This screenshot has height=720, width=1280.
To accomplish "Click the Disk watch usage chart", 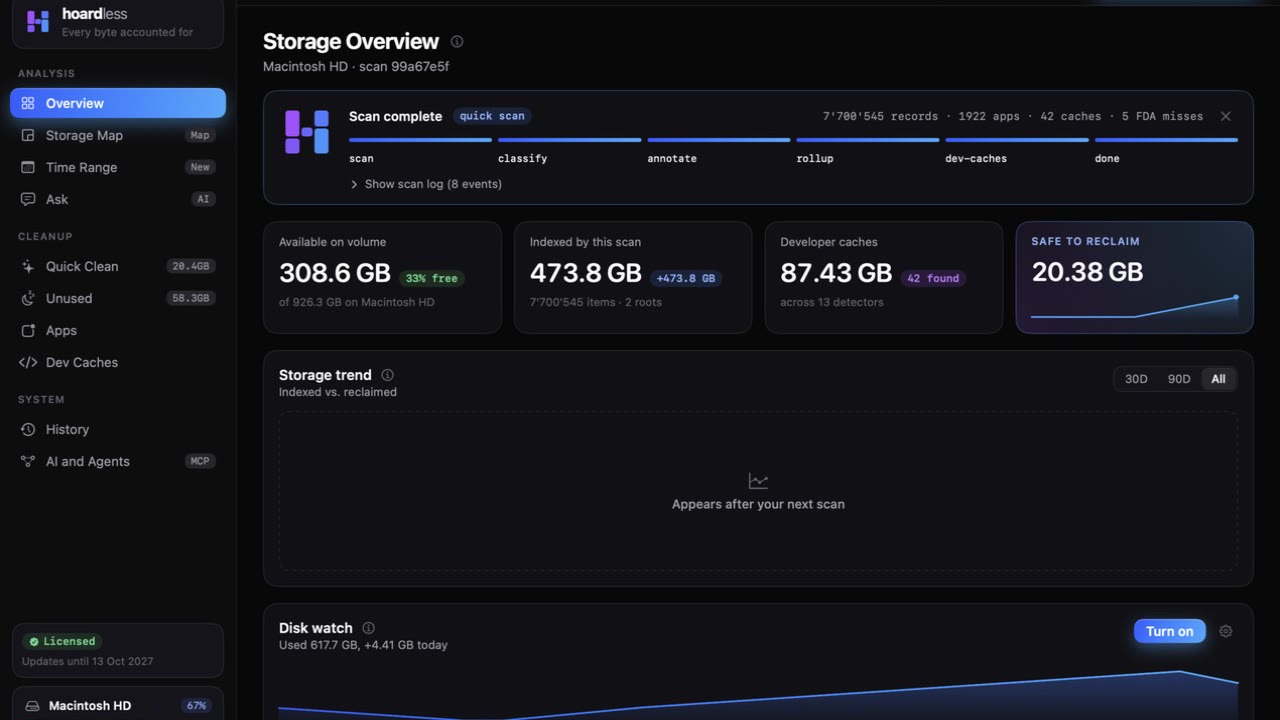I will [758, 693].
